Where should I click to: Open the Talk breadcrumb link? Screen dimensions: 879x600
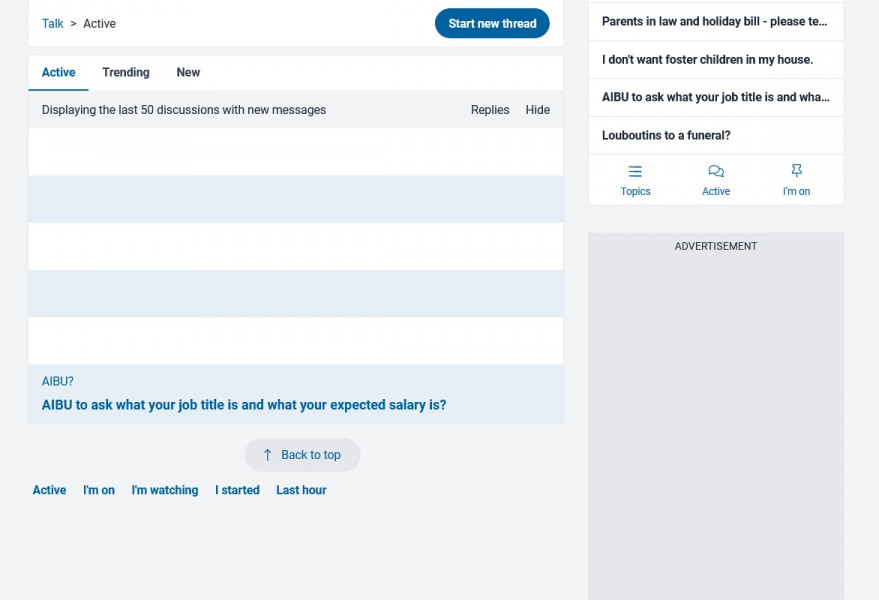(x=53, y=24)
